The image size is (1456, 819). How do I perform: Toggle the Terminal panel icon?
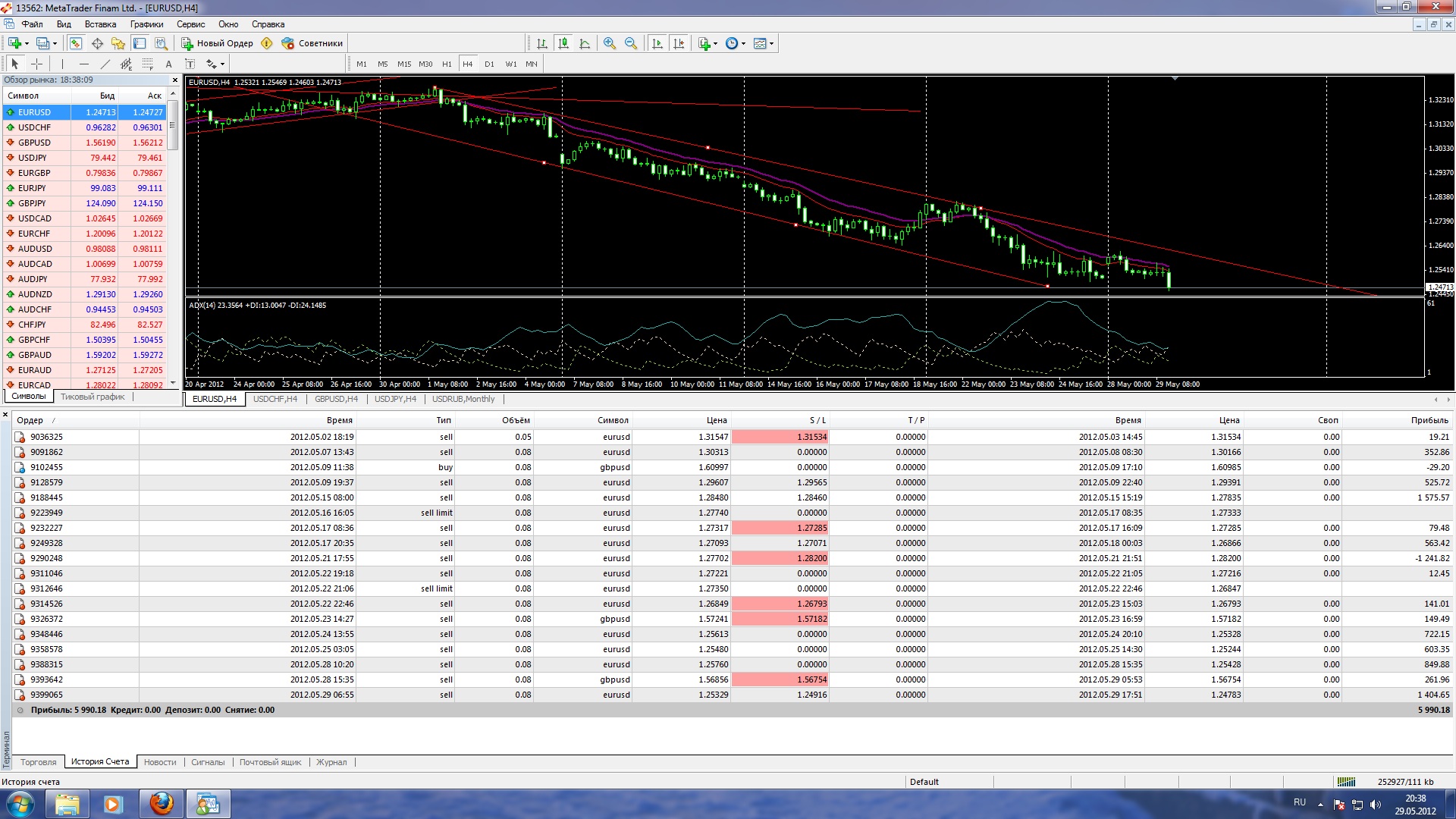(x=140, y=43)
